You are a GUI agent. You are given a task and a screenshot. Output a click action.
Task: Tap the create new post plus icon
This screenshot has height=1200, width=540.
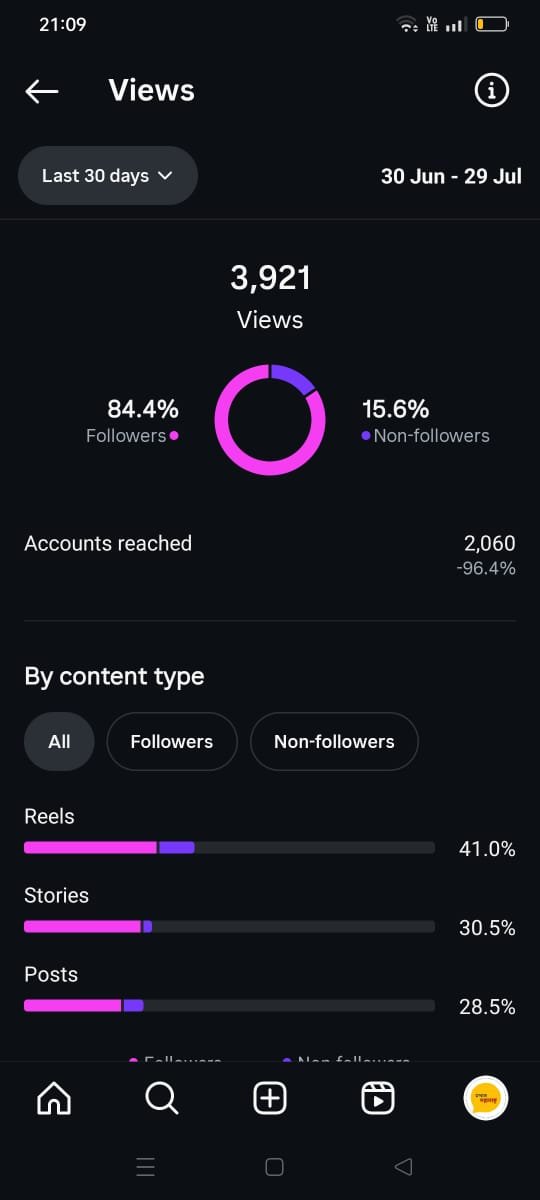270,1099
